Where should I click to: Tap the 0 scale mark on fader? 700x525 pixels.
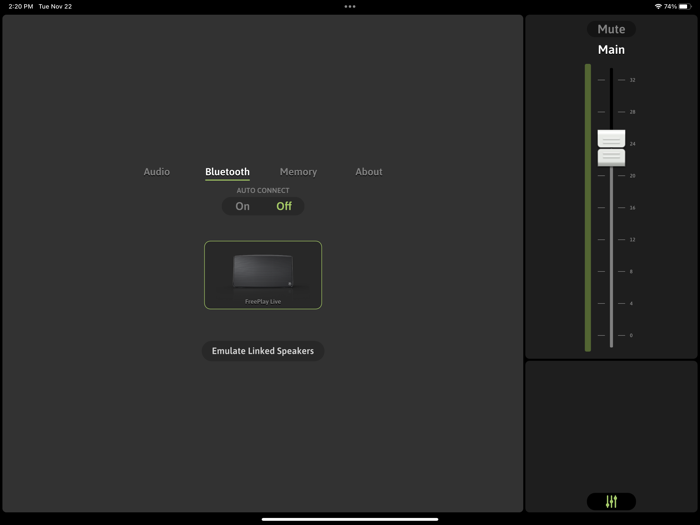pyautogui.click(x=631, y=335)
